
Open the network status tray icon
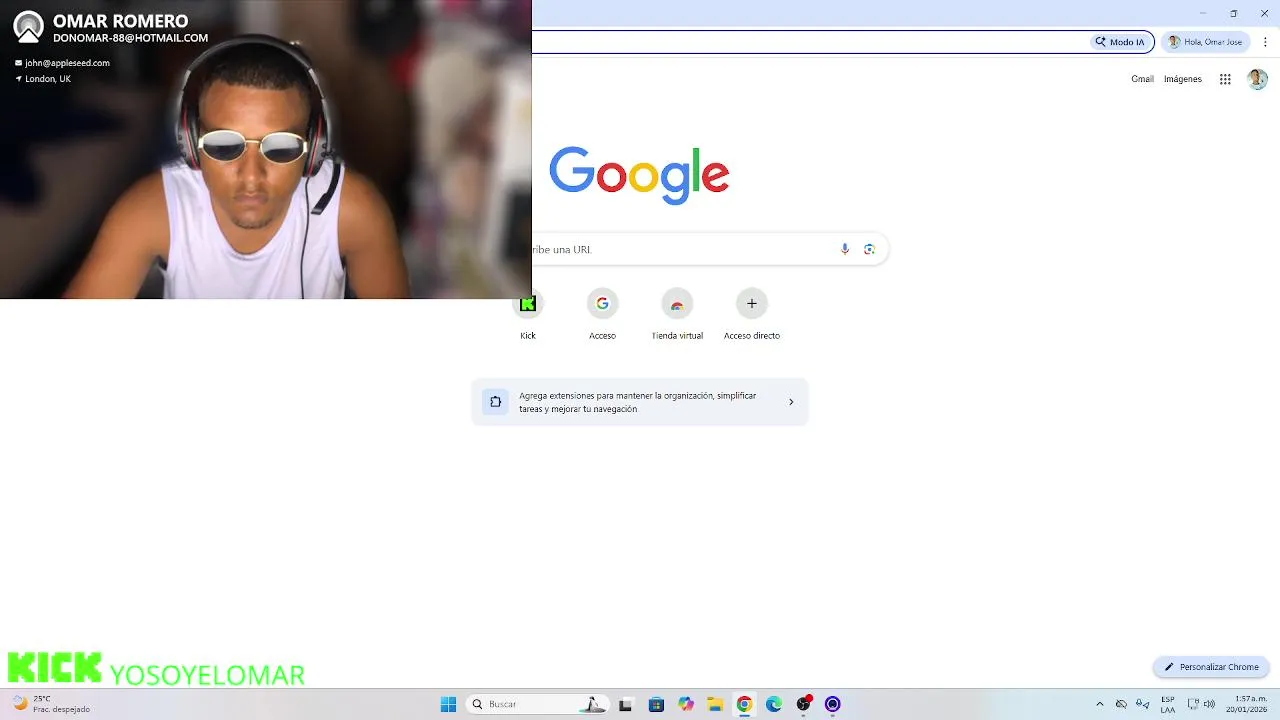[1192, 704]
